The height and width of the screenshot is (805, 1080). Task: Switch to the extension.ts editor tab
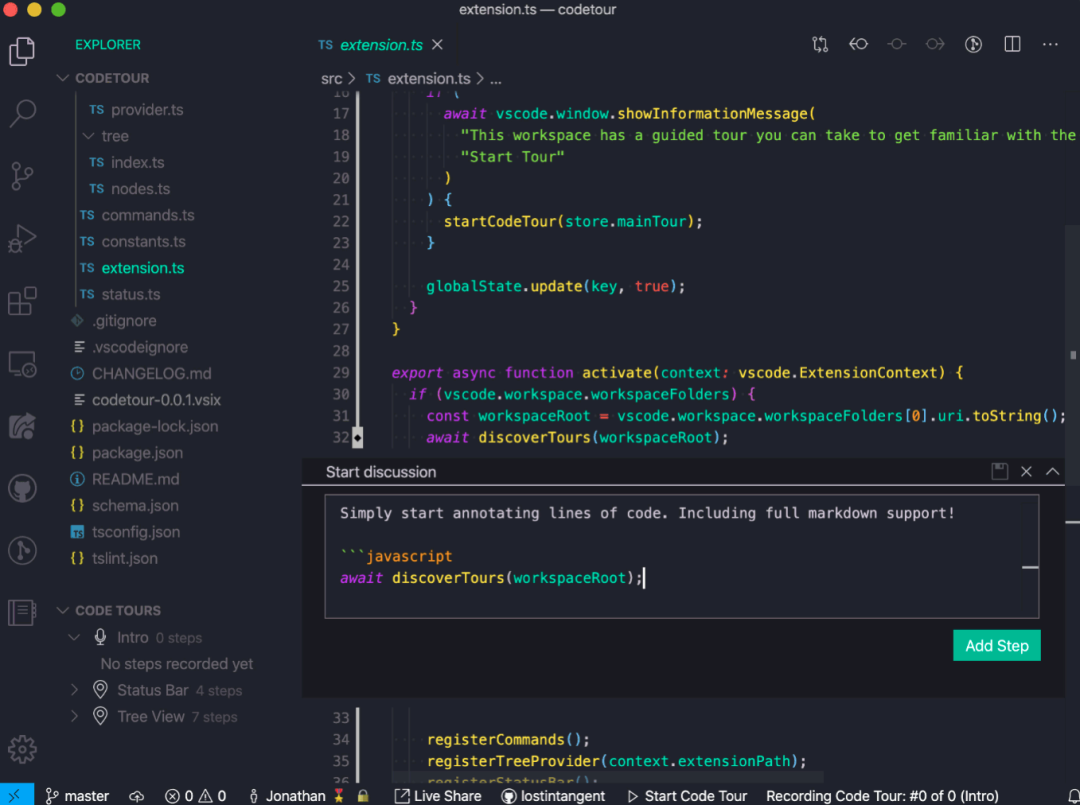coord(381,45)
